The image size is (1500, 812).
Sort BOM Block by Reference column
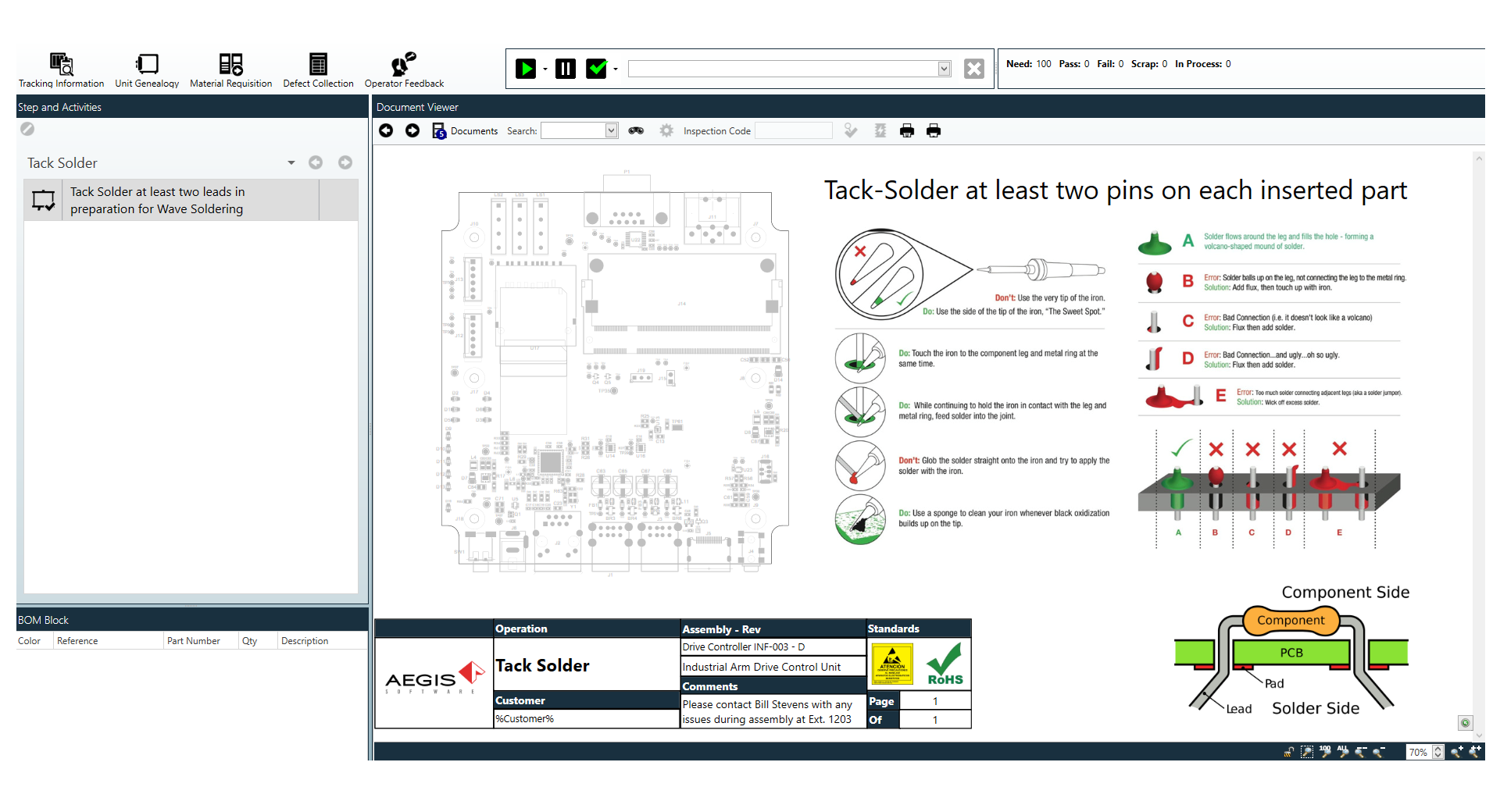click(108, 641)
